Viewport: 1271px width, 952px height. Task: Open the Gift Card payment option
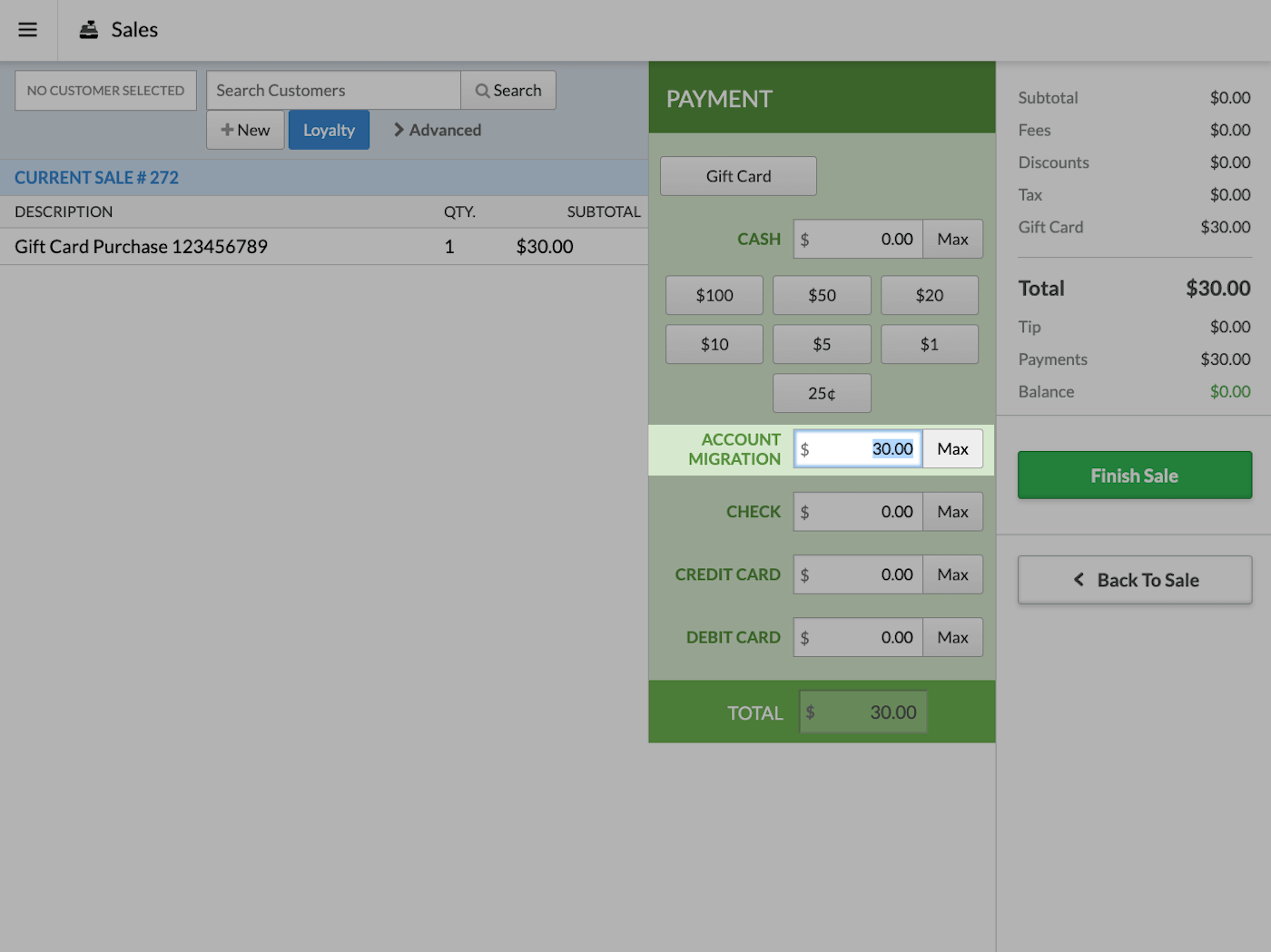[x=738, y=175]
